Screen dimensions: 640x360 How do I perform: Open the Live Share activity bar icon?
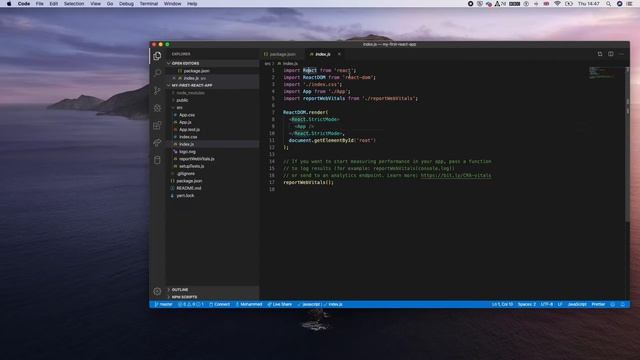pos(157,142)
